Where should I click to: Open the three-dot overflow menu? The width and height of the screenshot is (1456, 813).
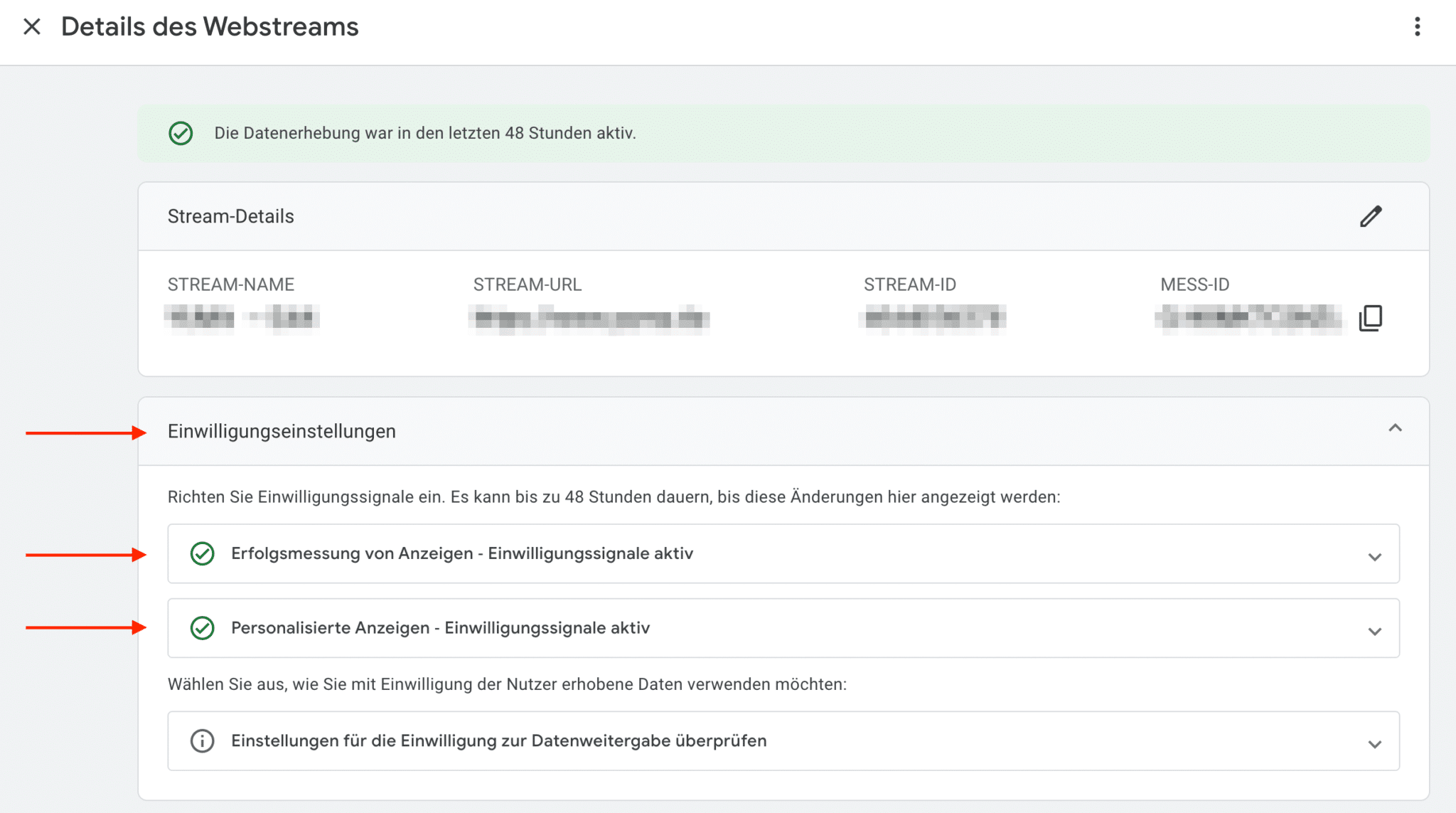1418,26
